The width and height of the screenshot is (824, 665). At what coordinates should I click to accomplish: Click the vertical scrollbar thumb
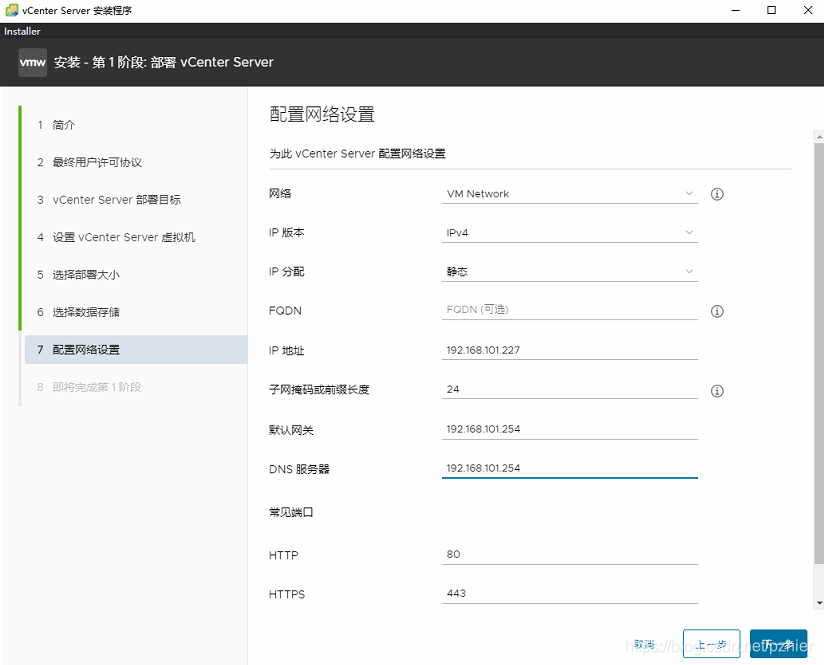(x=819, y=353)
